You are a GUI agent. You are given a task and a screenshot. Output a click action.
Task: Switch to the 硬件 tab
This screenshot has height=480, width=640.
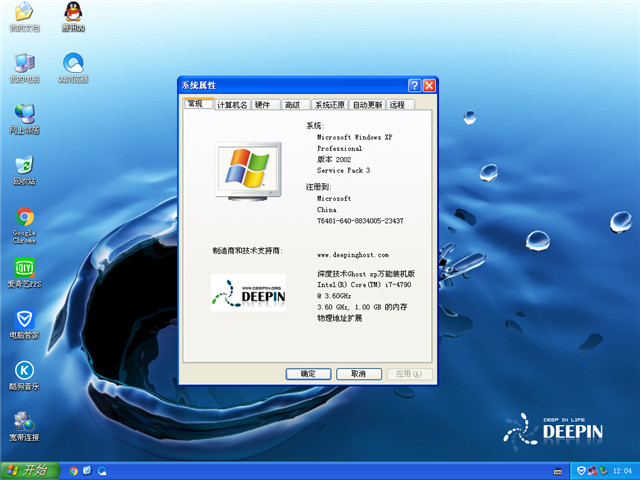[263, 105]
